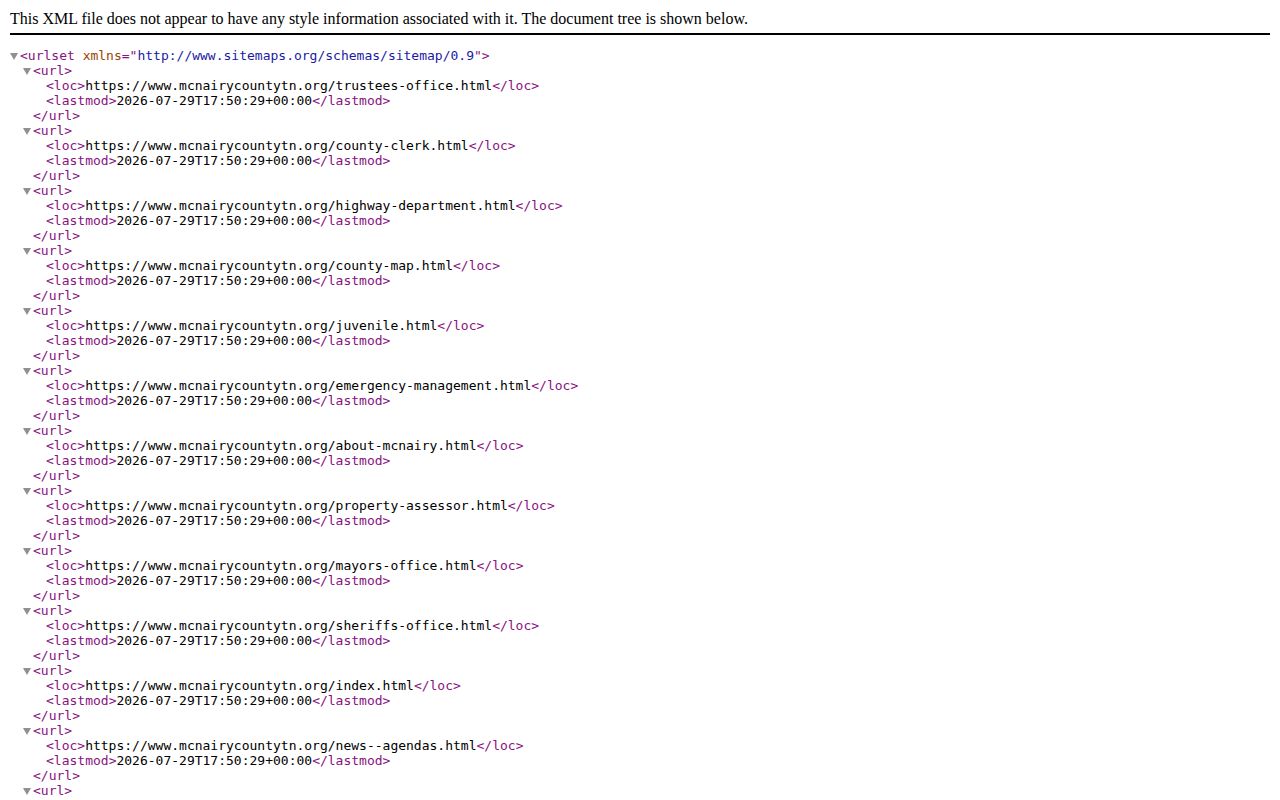Collapse the url node containing trustees-office.html
This screenshot has height=800, width=1280.
(x=27, y=71)
